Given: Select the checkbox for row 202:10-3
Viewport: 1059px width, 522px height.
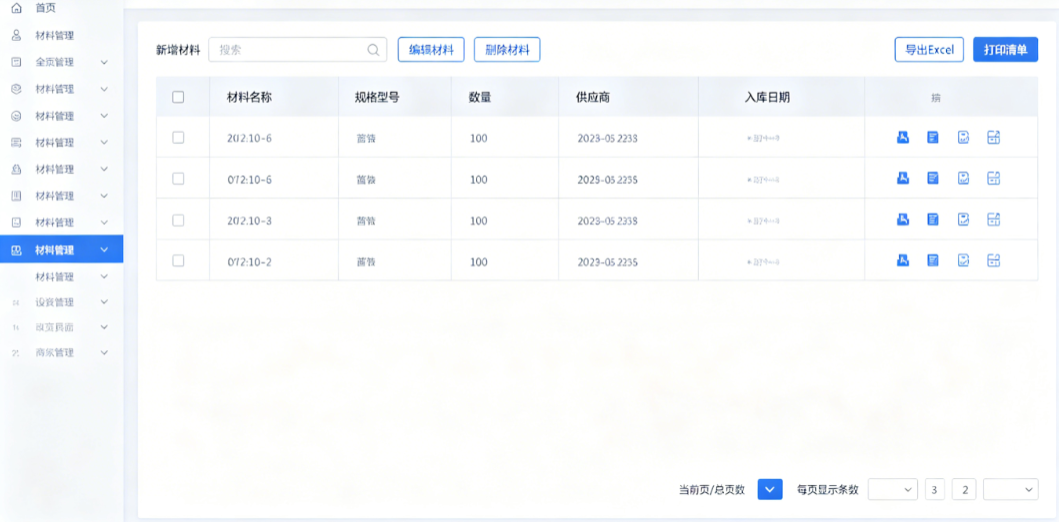Looking at the screenshot, I should (x=178, y=220).
